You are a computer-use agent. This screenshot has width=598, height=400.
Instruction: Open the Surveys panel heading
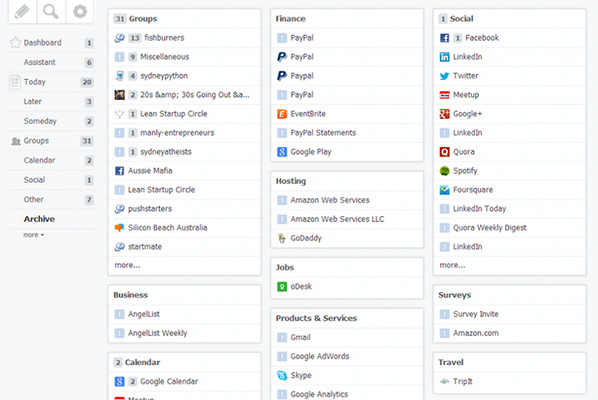click(x=455, y=295)
